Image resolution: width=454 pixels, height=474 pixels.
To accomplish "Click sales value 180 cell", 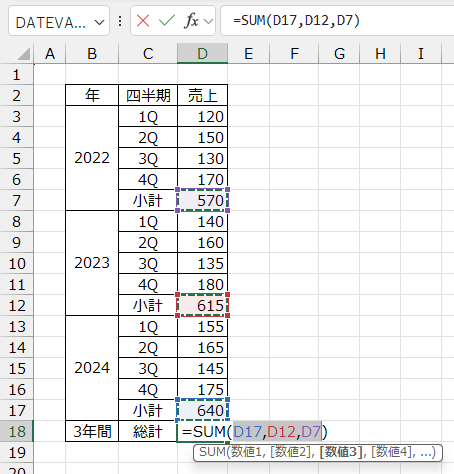I will tap(203, 284).
